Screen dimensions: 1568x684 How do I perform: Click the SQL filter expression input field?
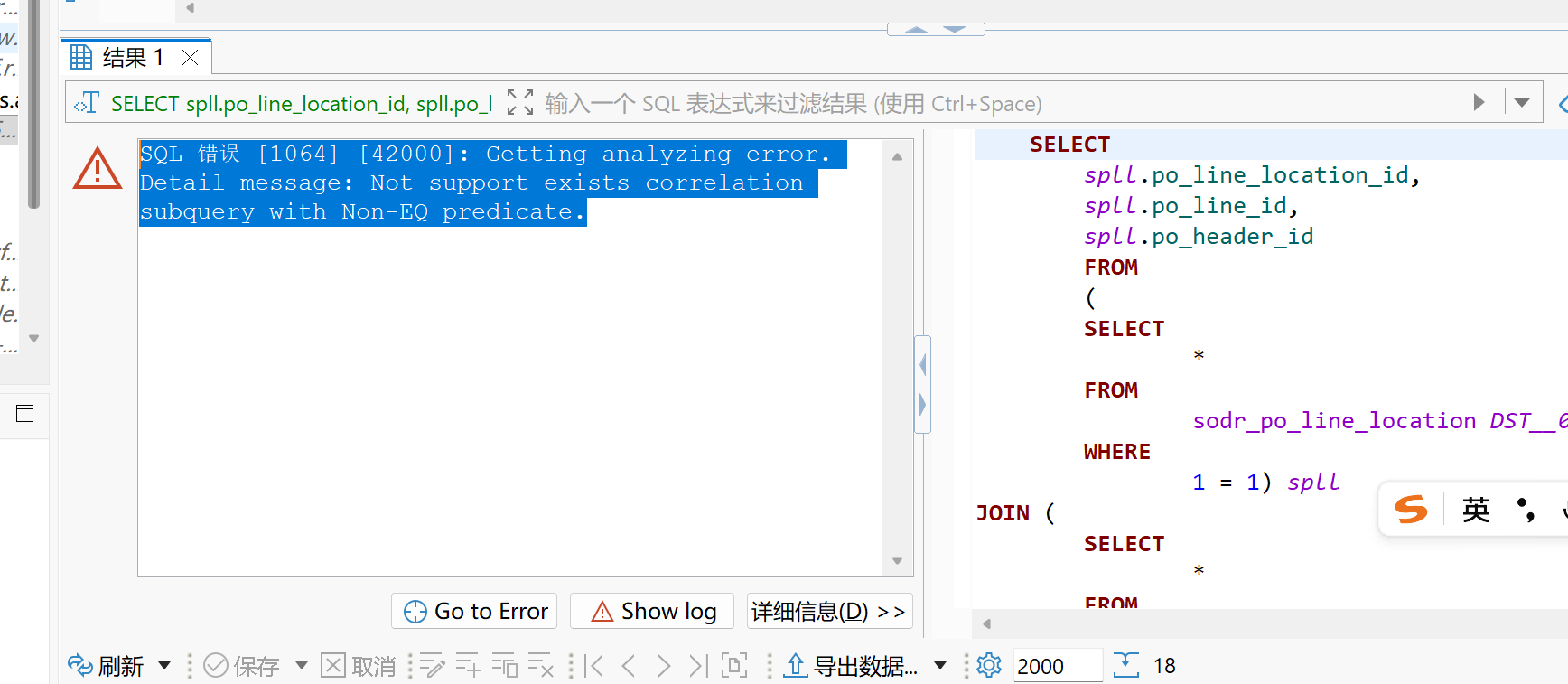point(994,104)
